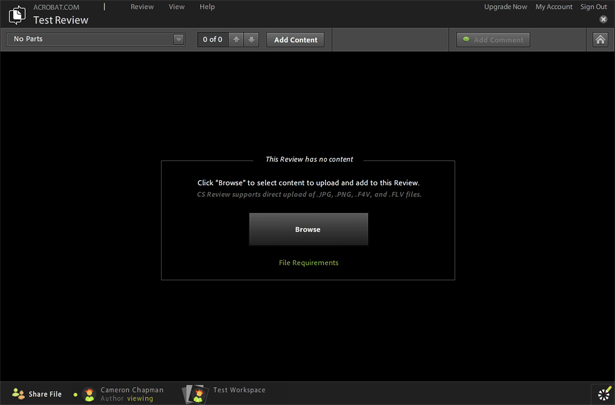Click the Add Comment button

tap(493, 40)
